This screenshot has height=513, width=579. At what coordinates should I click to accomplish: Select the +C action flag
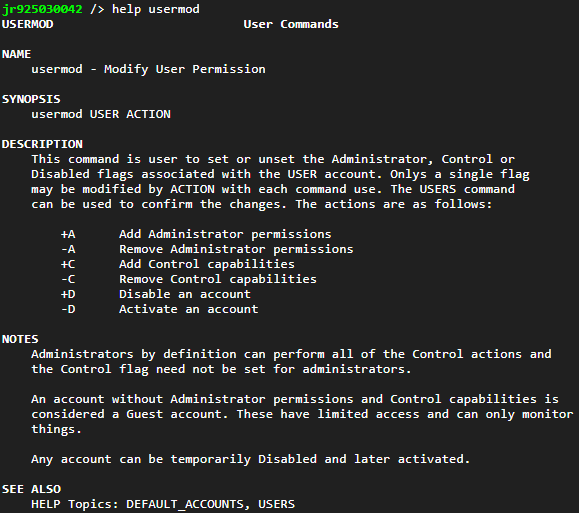68,264
